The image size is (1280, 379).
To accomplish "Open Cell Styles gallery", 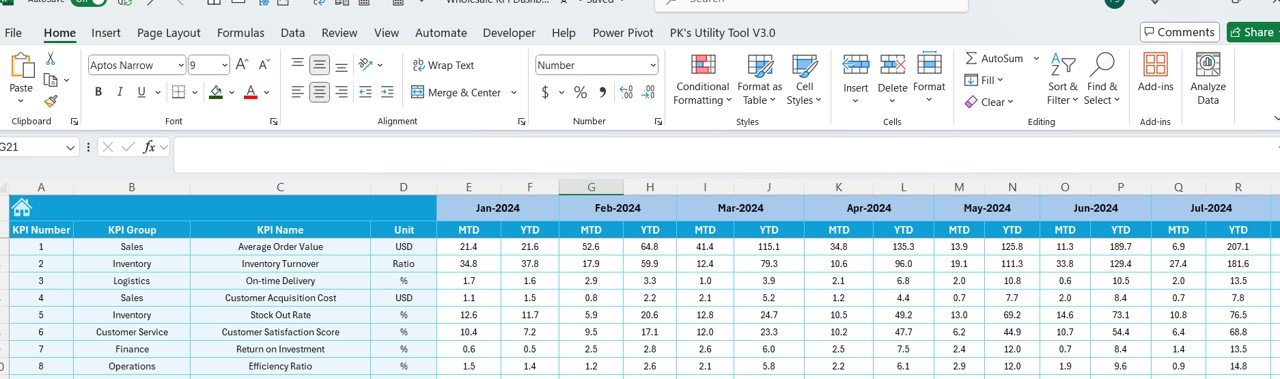I will tap(804, 80).
